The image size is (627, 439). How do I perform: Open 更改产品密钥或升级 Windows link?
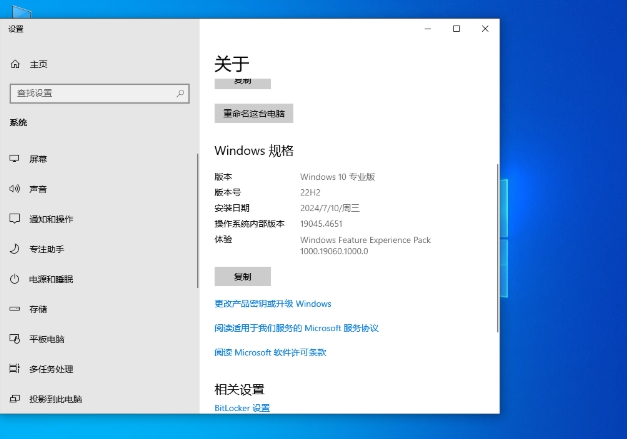[x=272, y=303]
